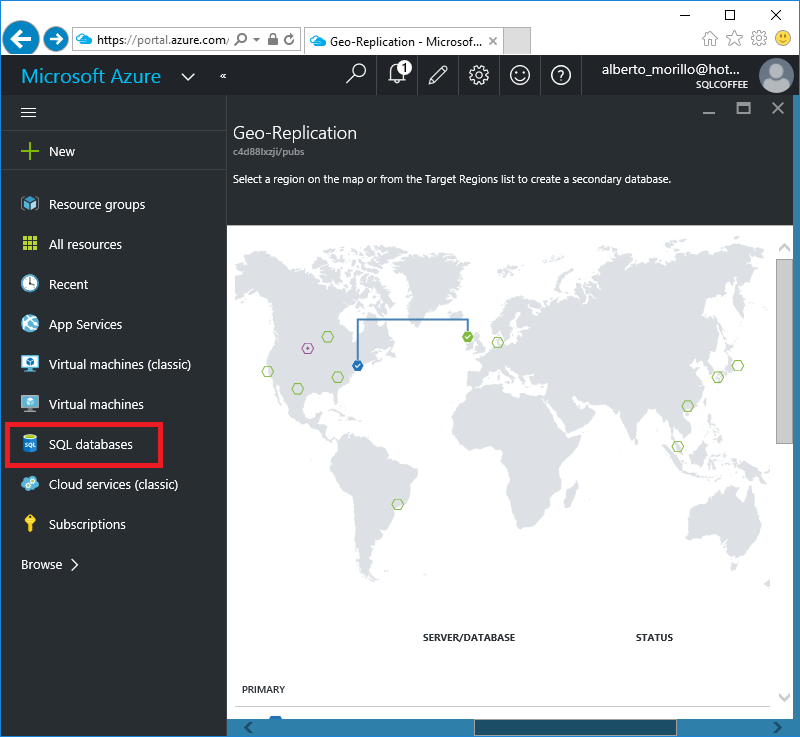This screenshot has height=737, width=800.
Task: Select the Geo-Replication browser tab
Action: click(403, 41)
